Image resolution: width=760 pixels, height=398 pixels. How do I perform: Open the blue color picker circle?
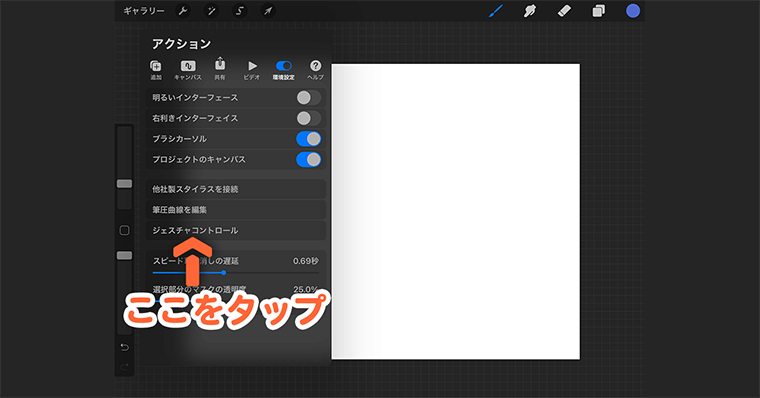coord(633,11)
